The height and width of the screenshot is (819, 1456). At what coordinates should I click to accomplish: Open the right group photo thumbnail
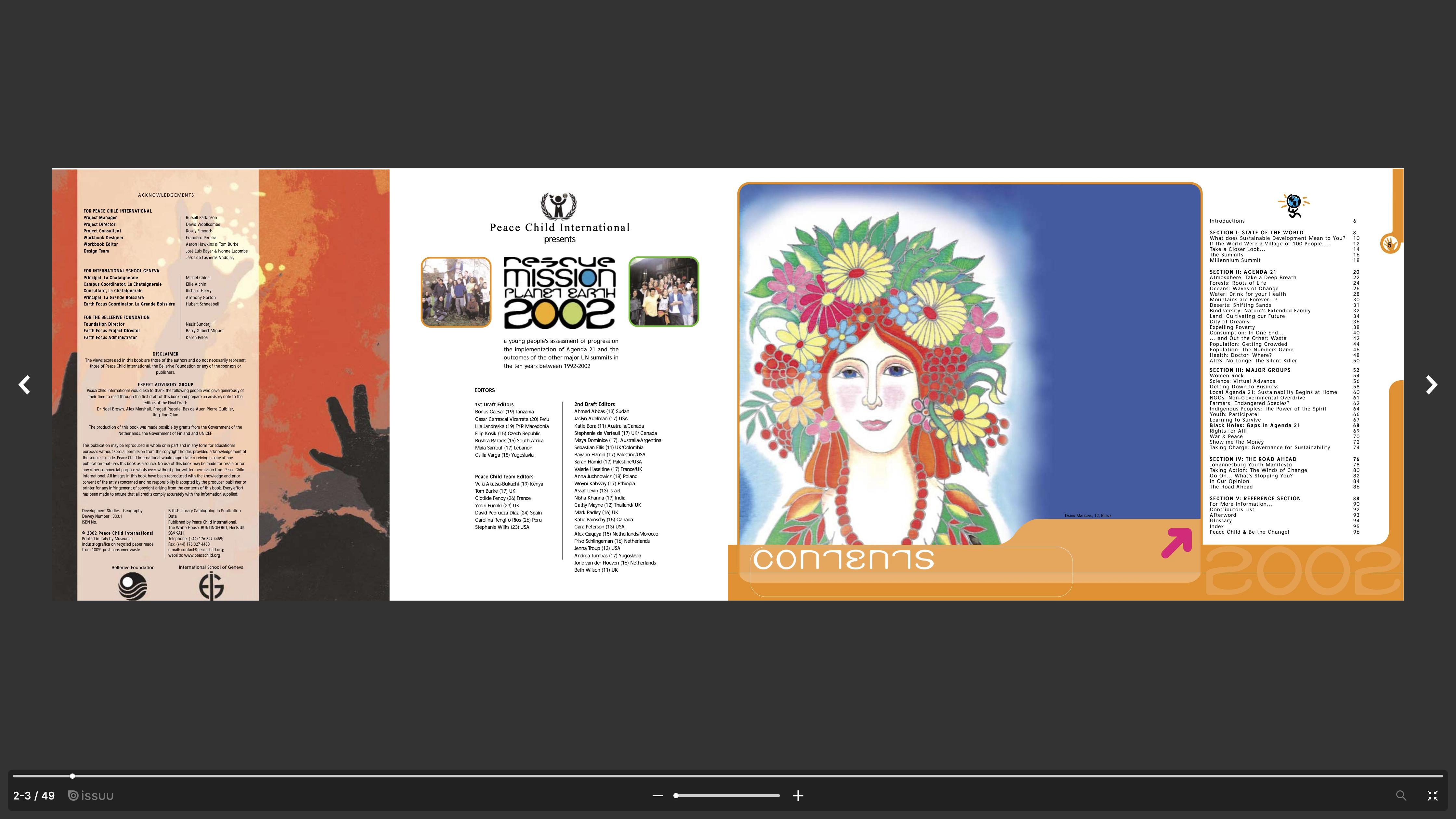tap(664, 292)
